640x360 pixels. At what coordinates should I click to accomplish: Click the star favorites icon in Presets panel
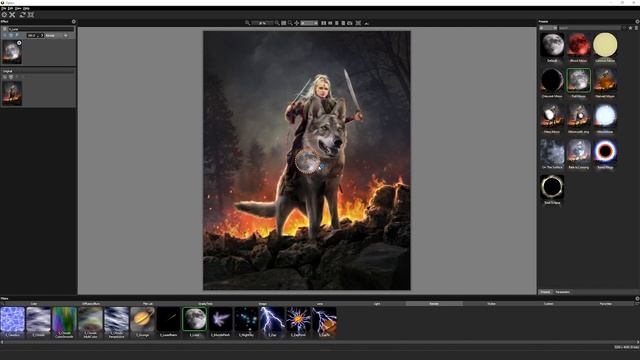tap(631, 28)
